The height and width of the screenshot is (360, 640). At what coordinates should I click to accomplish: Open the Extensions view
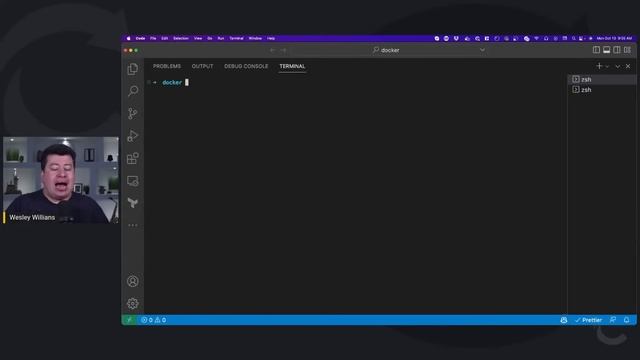coord(133,158)
